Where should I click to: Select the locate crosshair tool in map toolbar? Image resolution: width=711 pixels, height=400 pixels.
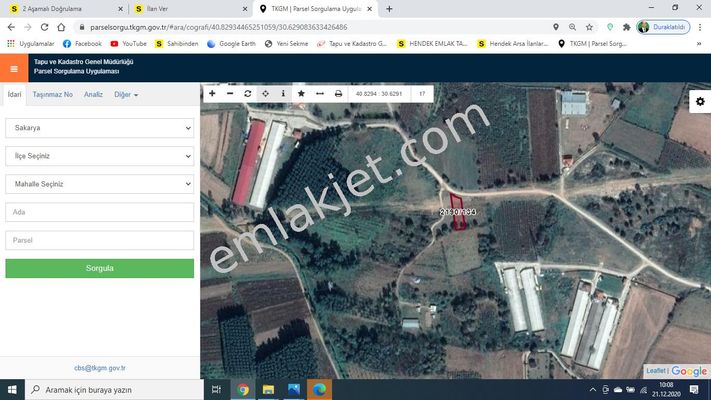pos(265,93)
